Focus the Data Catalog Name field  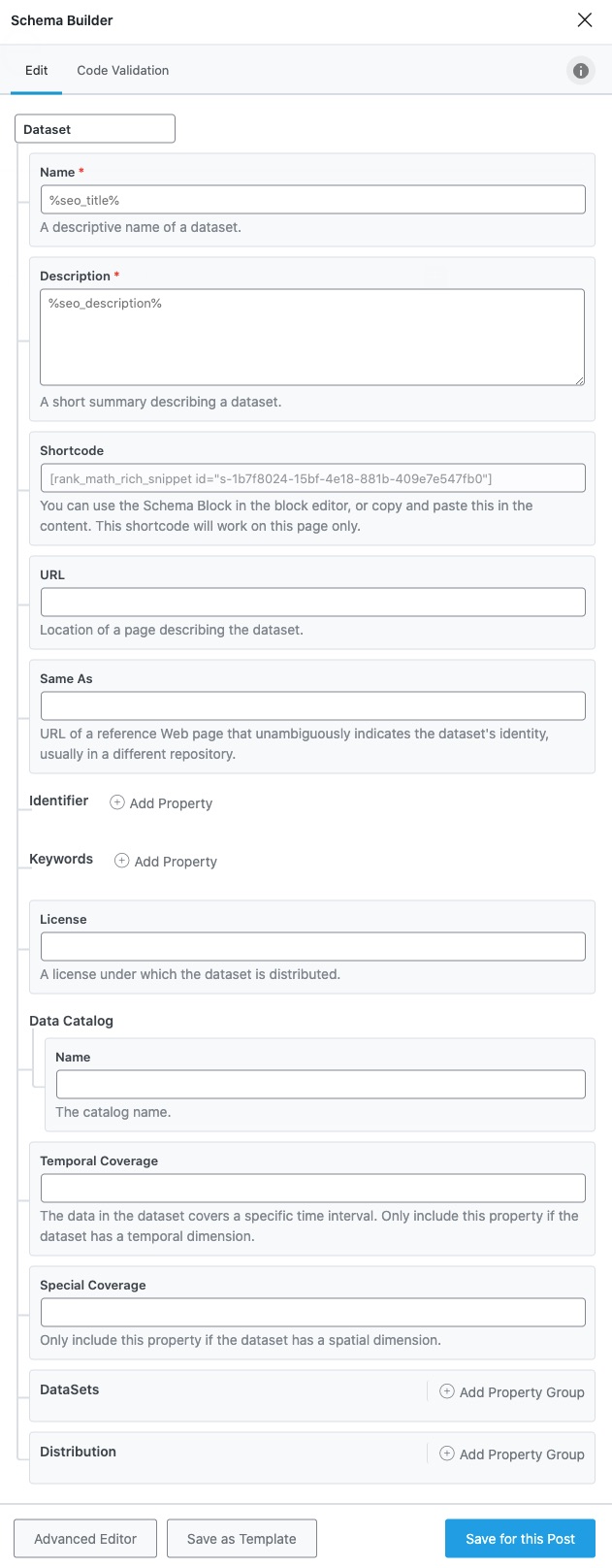tap(320, 1084)
